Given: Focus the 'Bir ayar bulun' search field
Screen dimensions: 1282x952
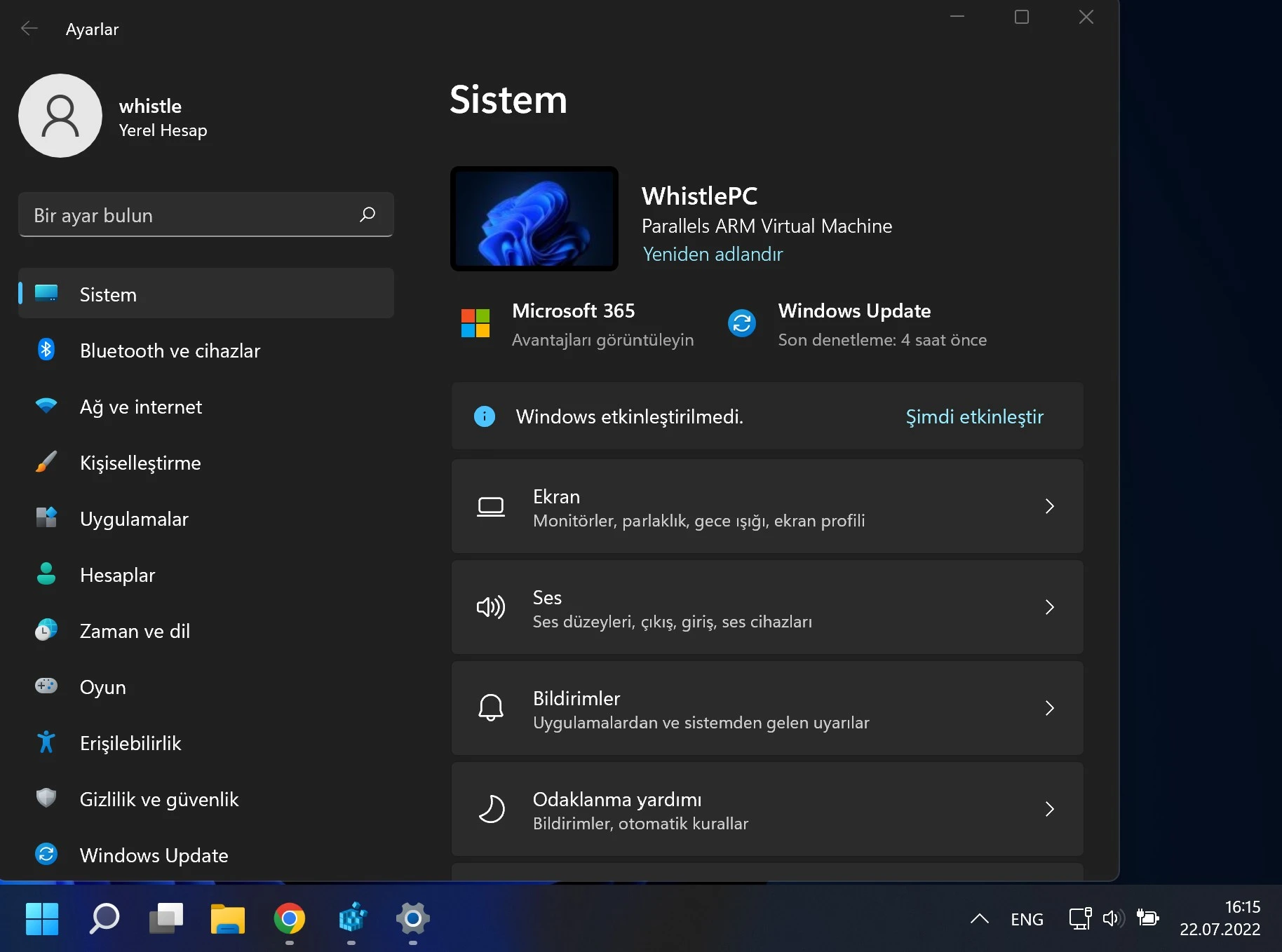Looking at the screenshot, I should pos(206,215).
